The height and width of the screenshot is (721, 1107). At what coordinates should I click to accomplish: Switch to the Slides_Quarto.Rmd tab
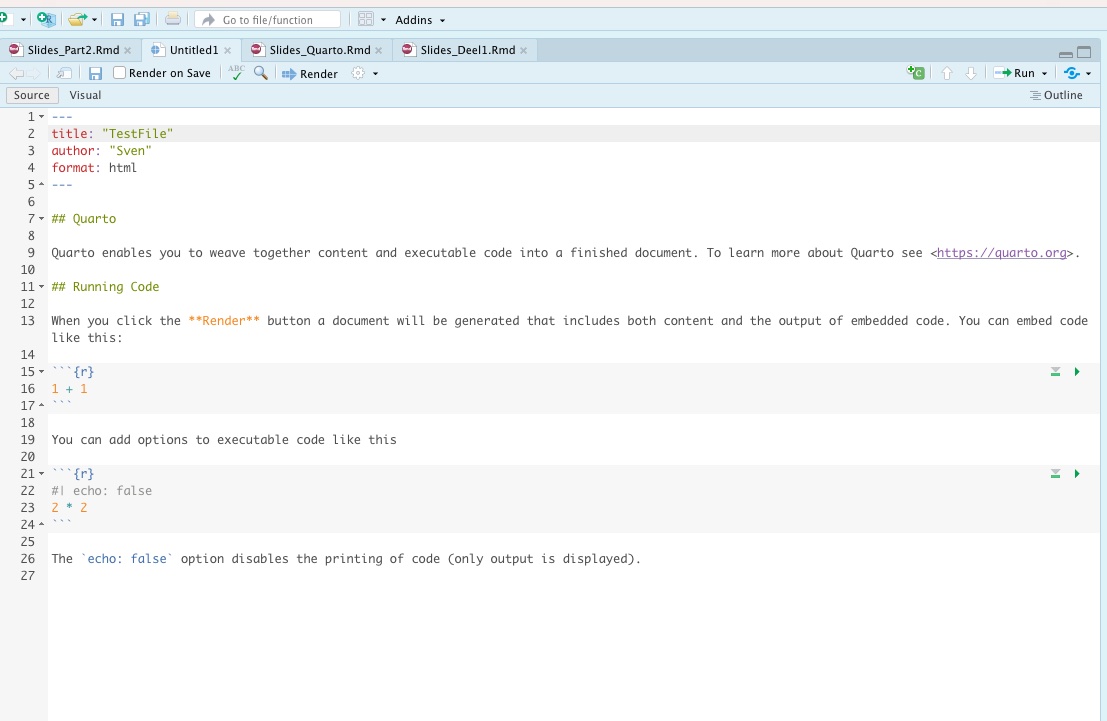[x=319, y=50]
